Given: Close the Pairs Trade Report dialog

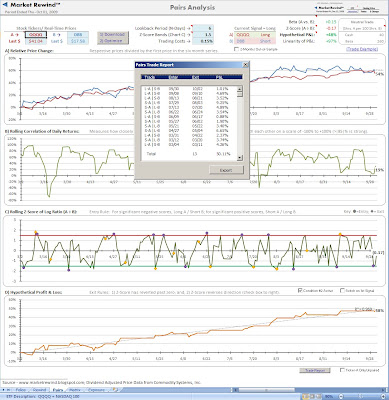Looking at the screenshot, I should (245, 65).
